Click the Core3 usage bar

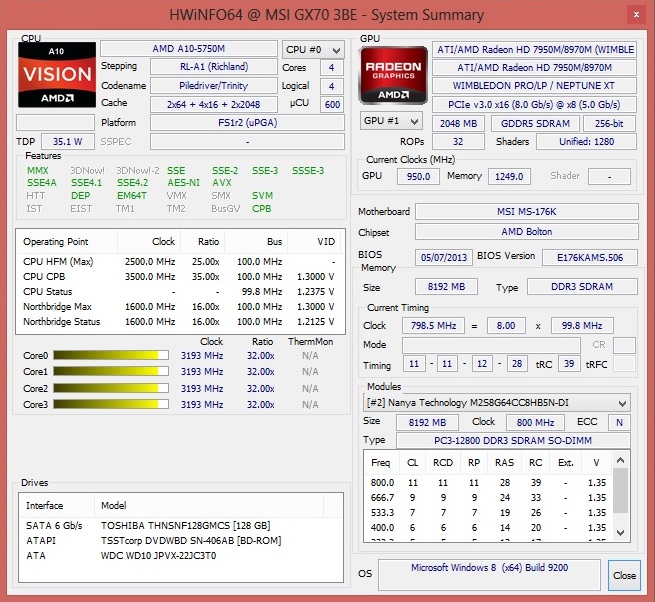coord(111,404)
